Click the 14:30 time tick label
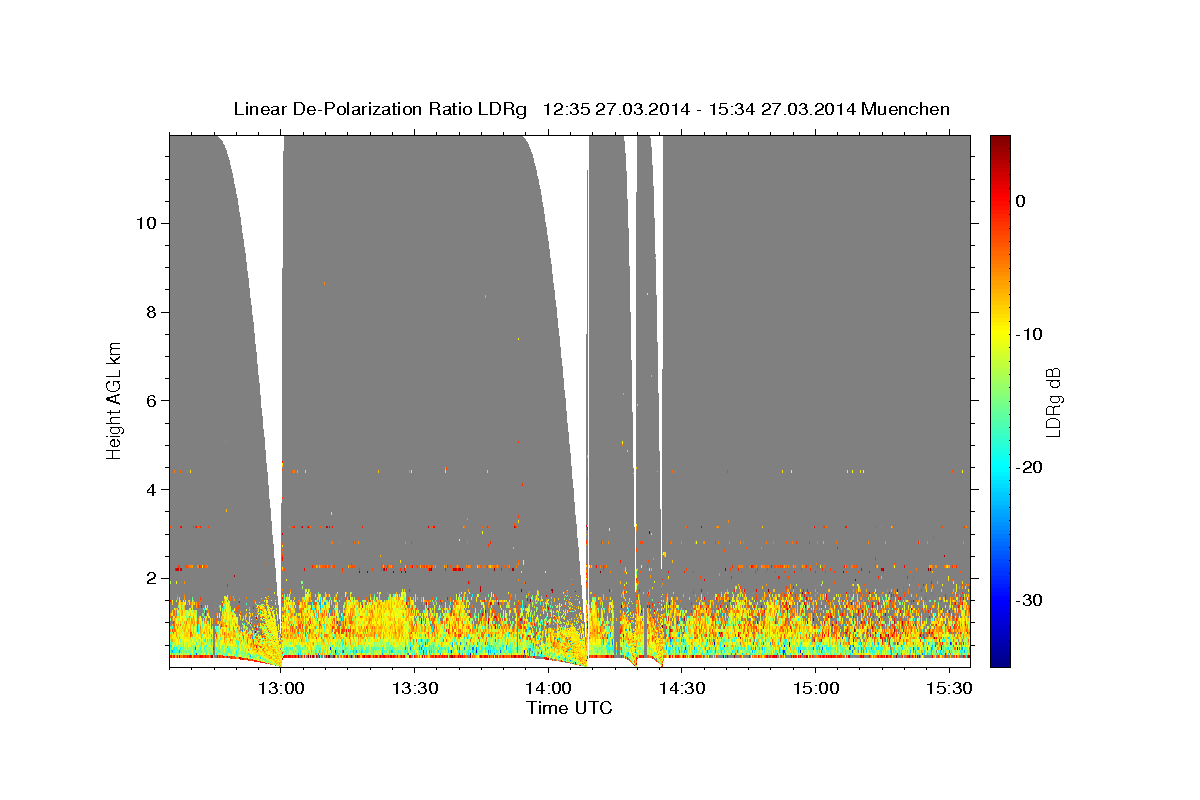Image resolution: width=1200 pixels, height=800 pixels. [682, 688]
